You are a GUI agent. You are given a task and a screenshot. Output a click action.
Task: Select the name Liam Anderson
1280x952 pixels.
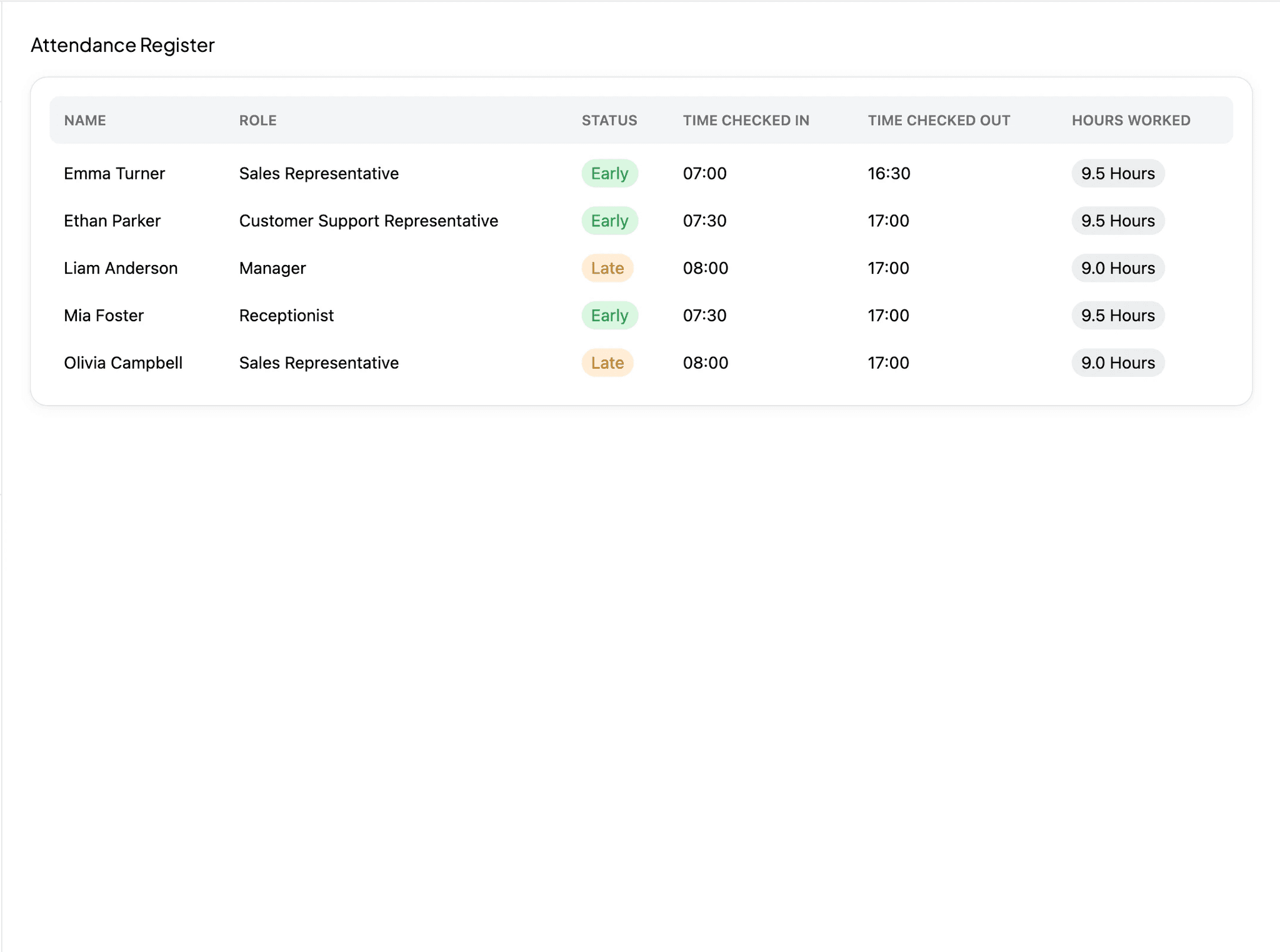121,268
